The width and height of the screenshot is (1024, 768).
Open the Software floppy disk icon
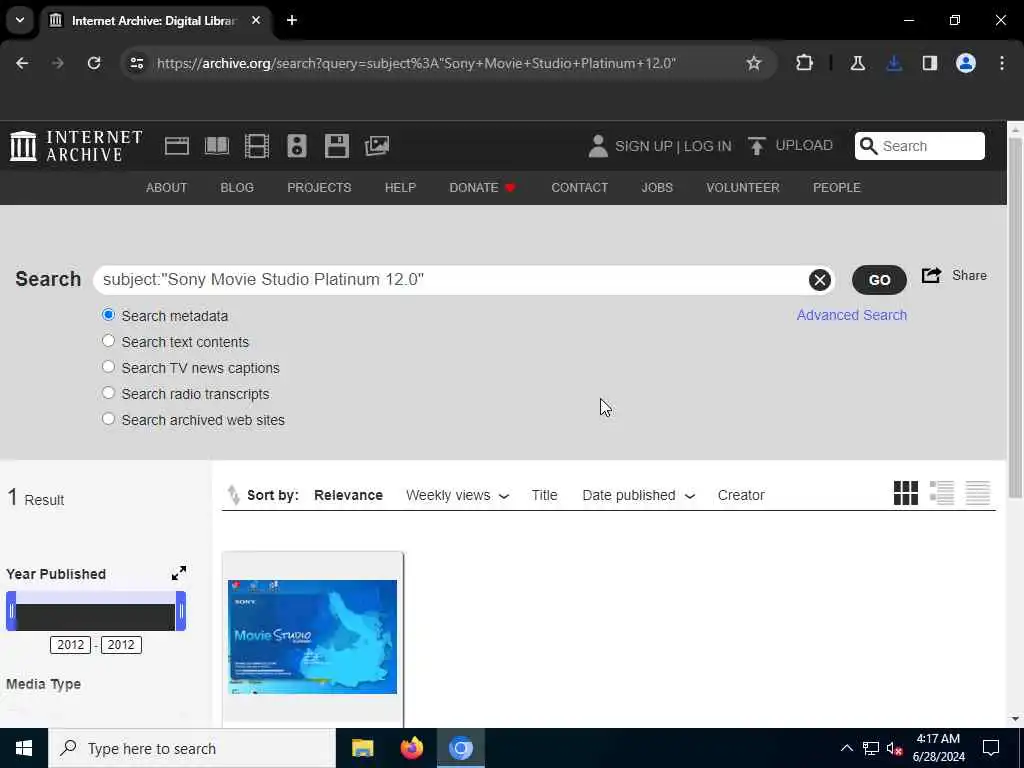(337, 146)
